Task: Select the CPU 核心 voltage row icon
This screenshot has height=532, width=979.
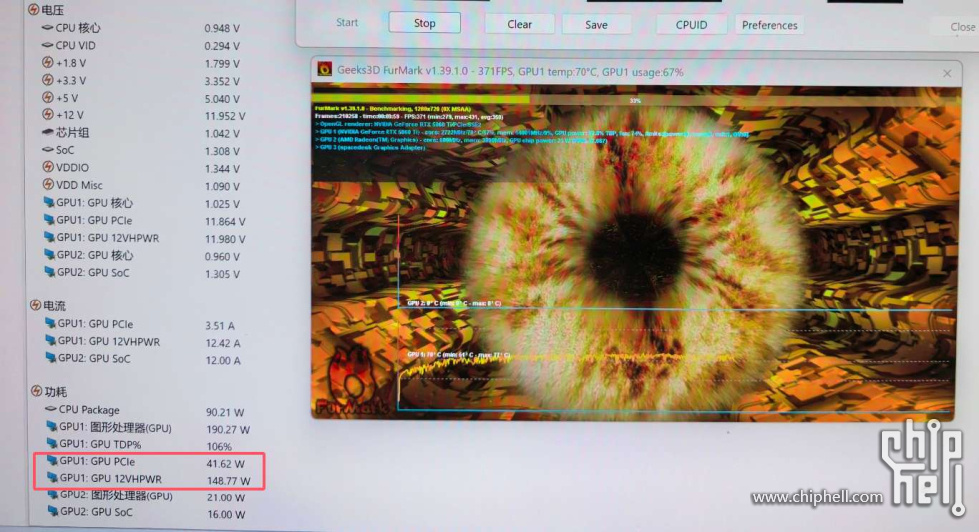Action: pyautogui.click(x=47, y=27)
